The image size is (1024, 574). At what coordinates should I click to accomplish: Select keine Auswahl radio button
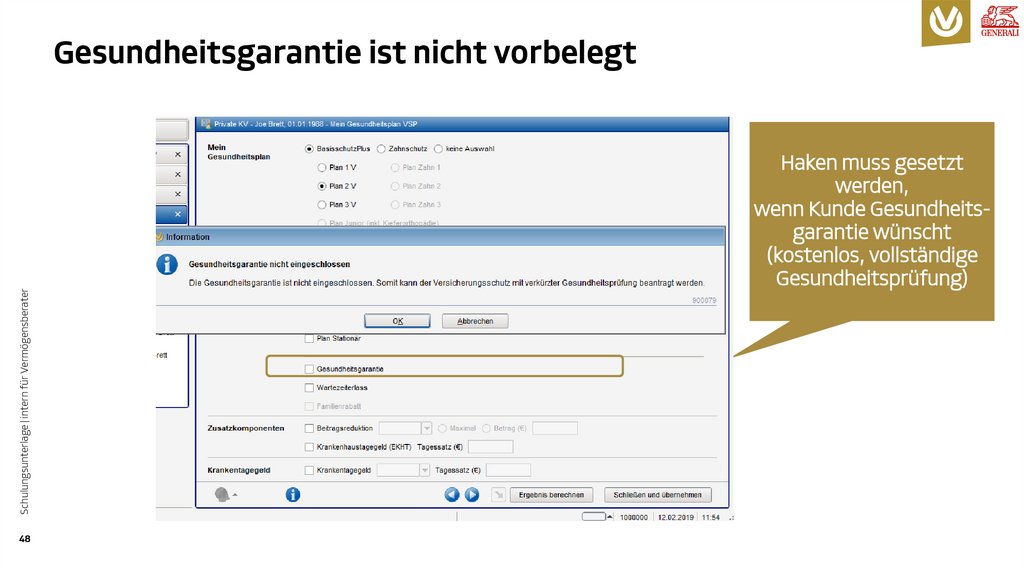tap(438, 149)
